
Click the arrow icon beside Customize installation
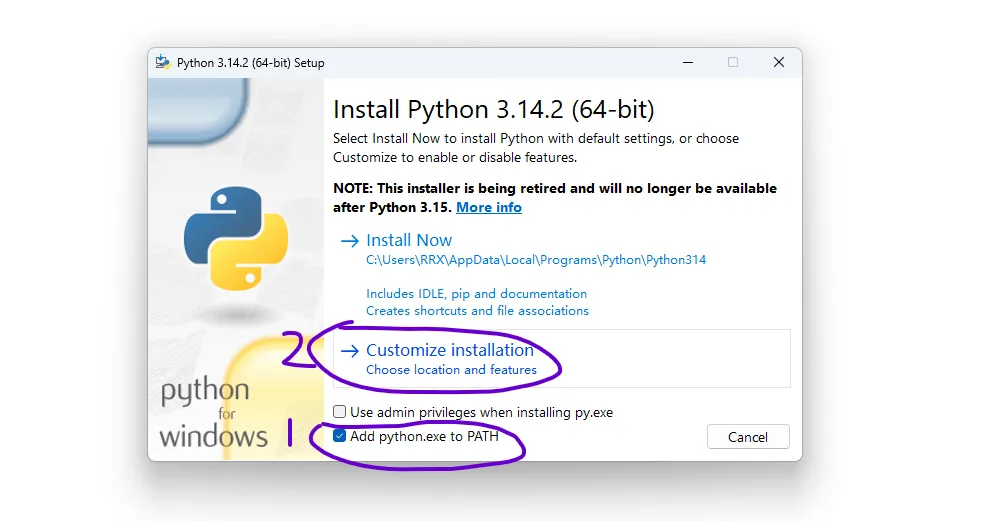pyautogui.click(x=349, y=351)
